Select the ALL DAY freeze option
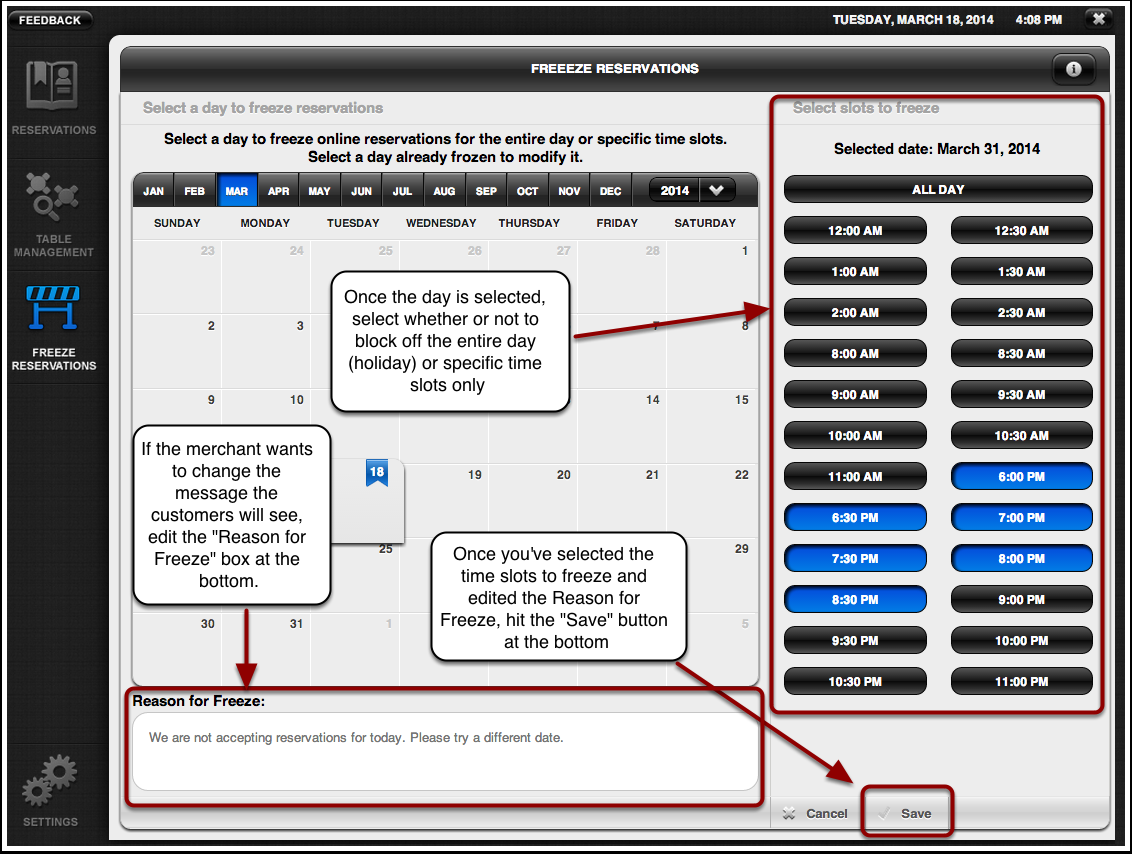Screen dimensions: 1132x854 coord(937,189)
